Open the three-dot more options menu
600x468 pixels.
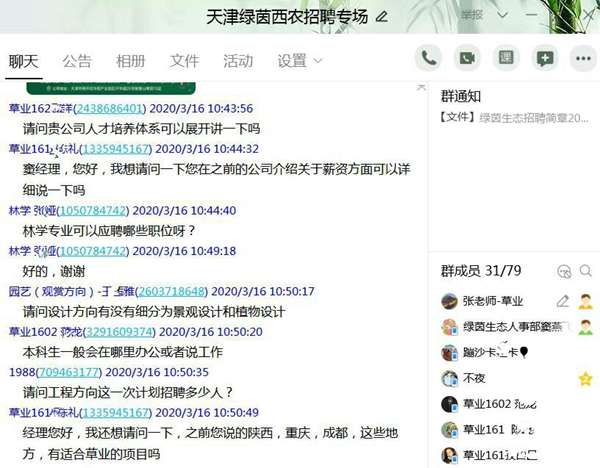pos(582,58)
